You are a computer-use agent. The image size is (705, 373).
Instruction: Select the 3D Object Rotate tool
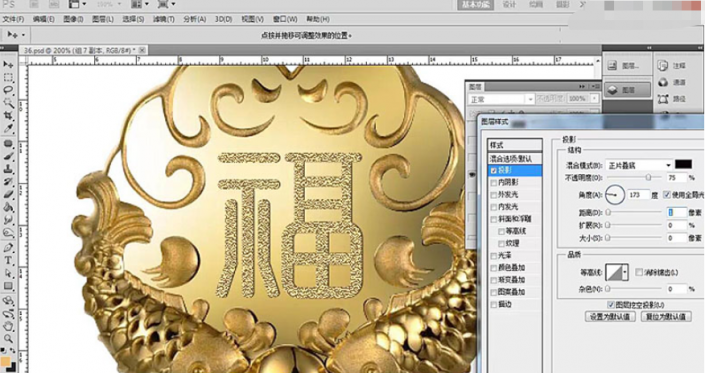pyautogui.click(x=8, y=301)
